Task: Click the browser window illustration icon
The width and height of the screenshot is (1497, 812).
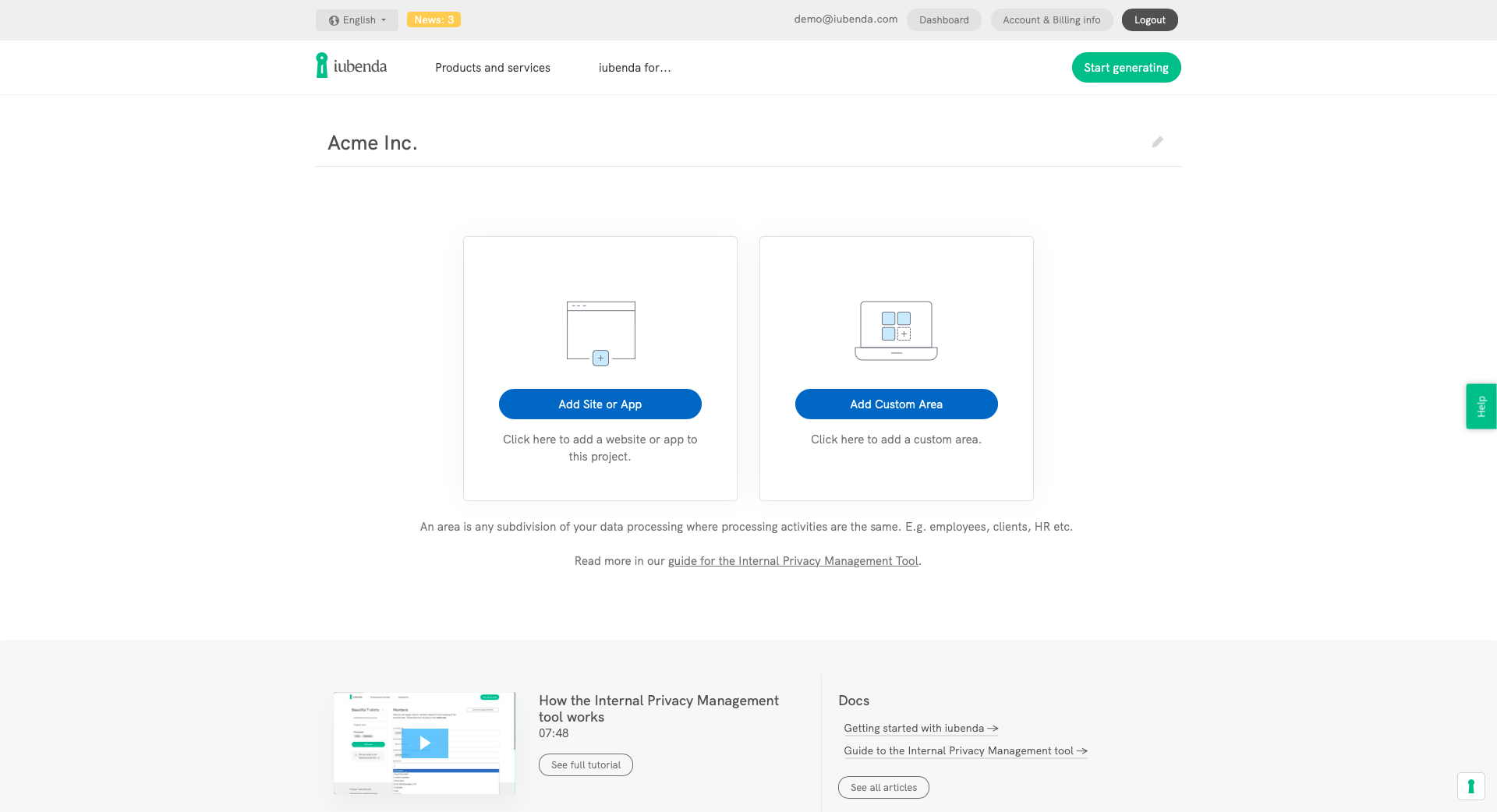Action: coord(600,333)
